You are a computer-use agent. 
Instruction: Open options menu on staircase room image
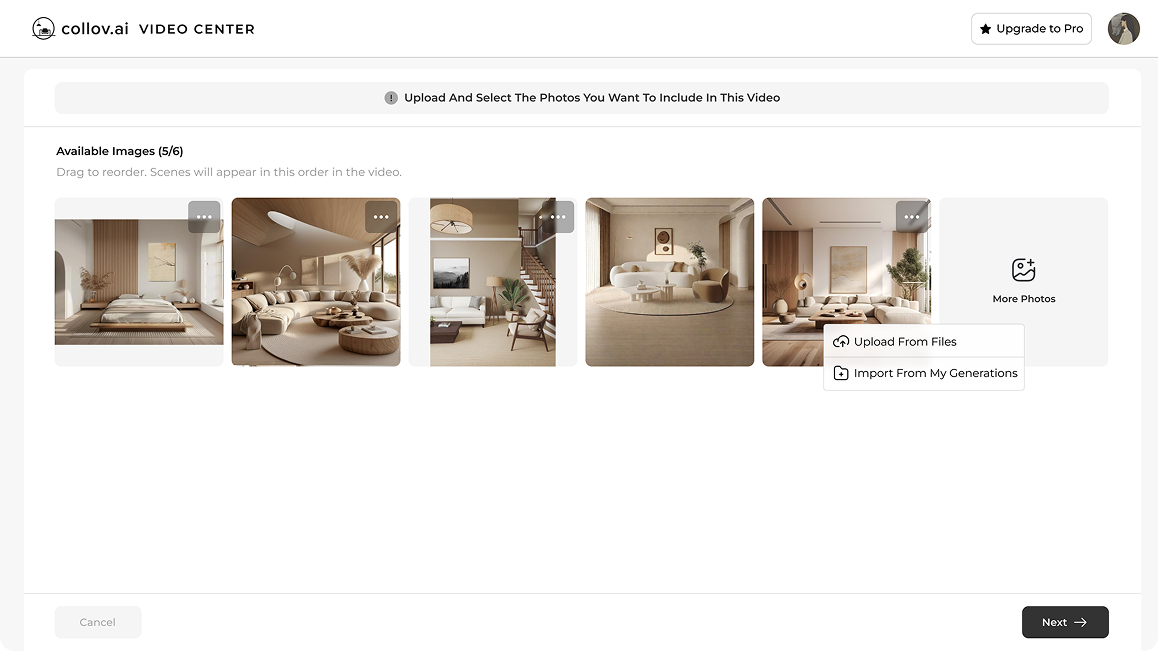click(x=558, y=217)
